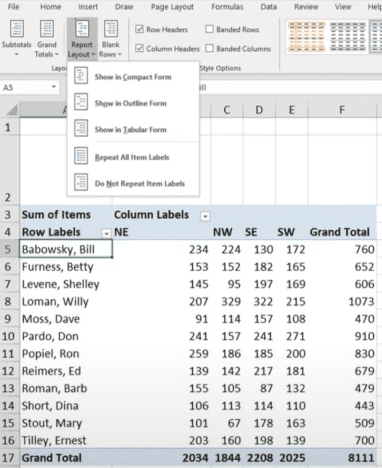Switch to the Page Layout tab
This screenshot has height=468, width=382.
click(x=172, y=7)
